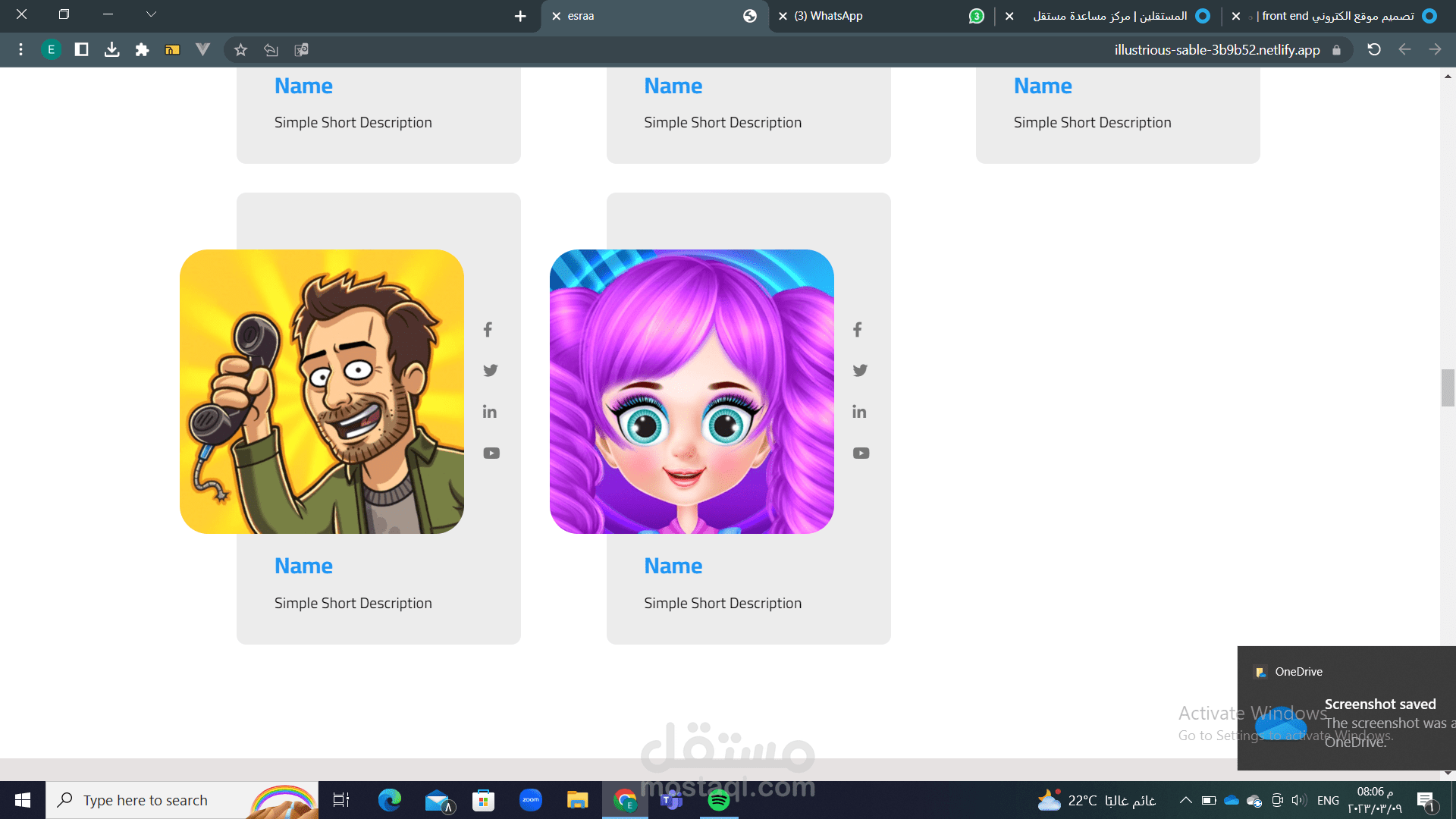Launch Microsoft Edge from the taskbar
This screenshot has height=819, width=1456.
pos(390,800)
